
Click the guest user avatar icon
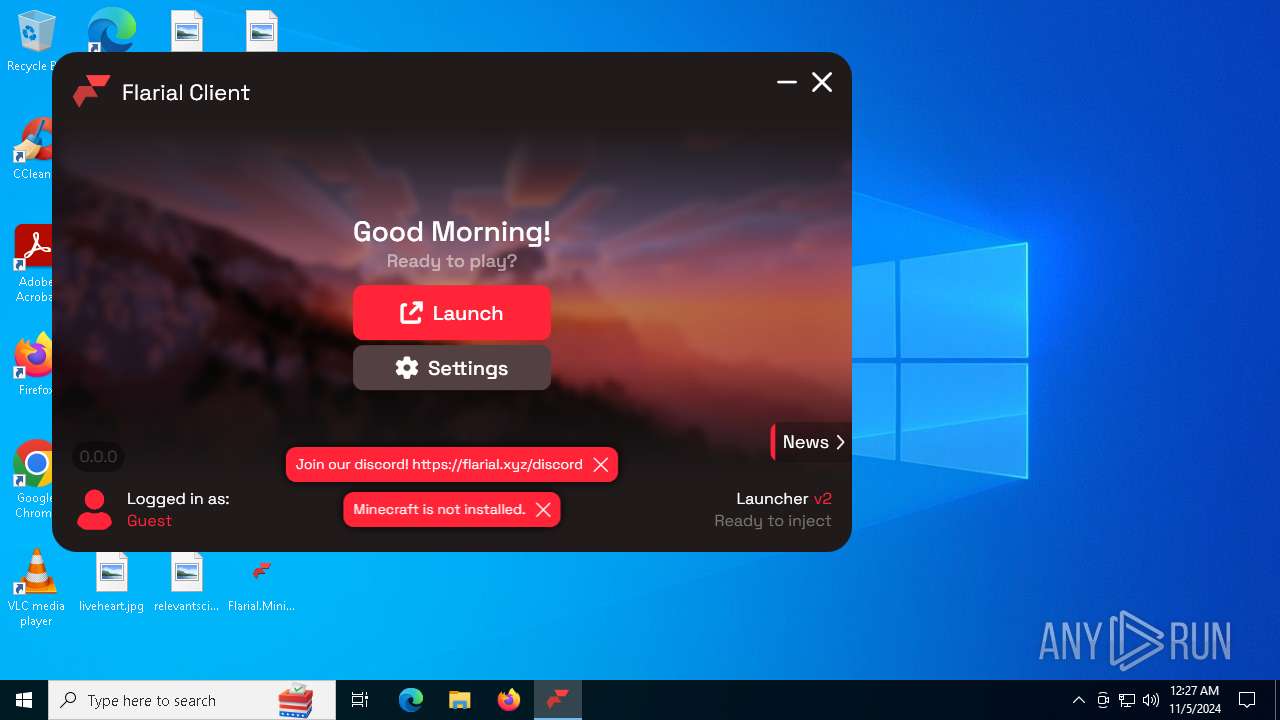[95, 509]
